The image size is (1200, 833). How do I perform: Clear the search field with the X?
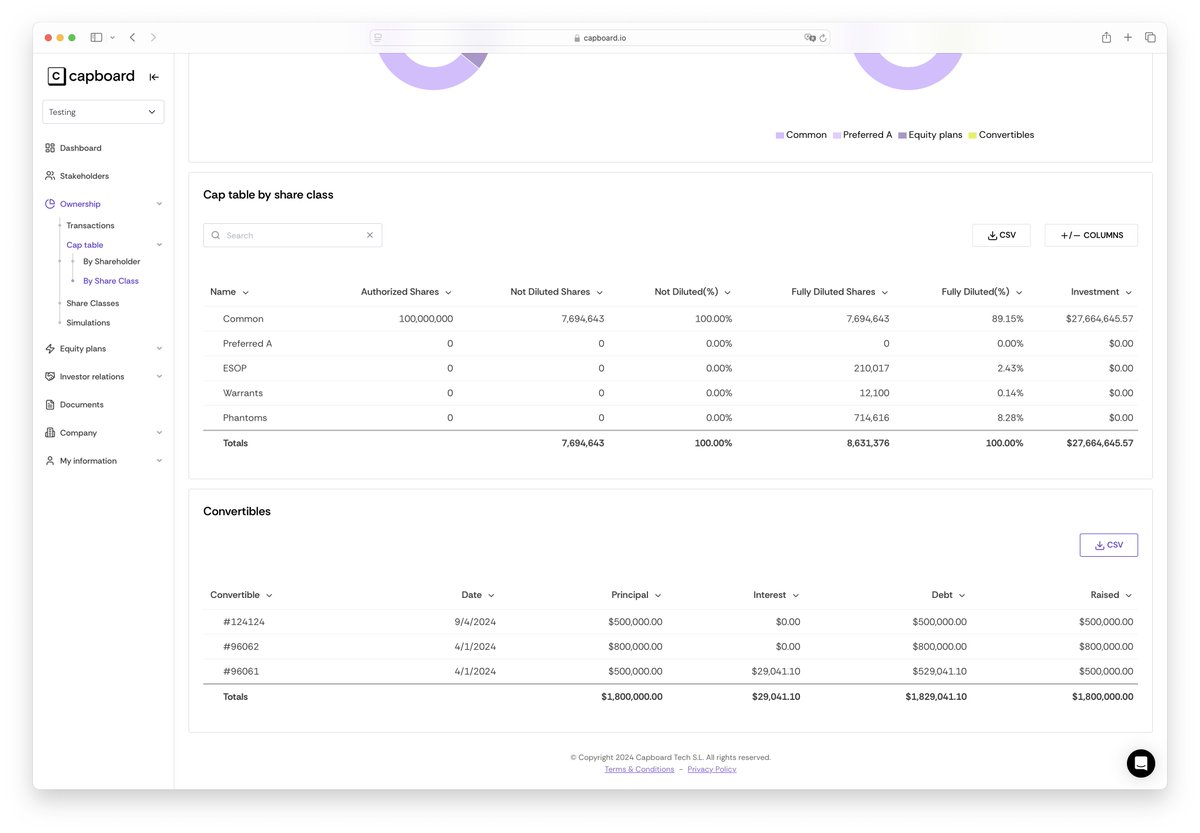369,235
